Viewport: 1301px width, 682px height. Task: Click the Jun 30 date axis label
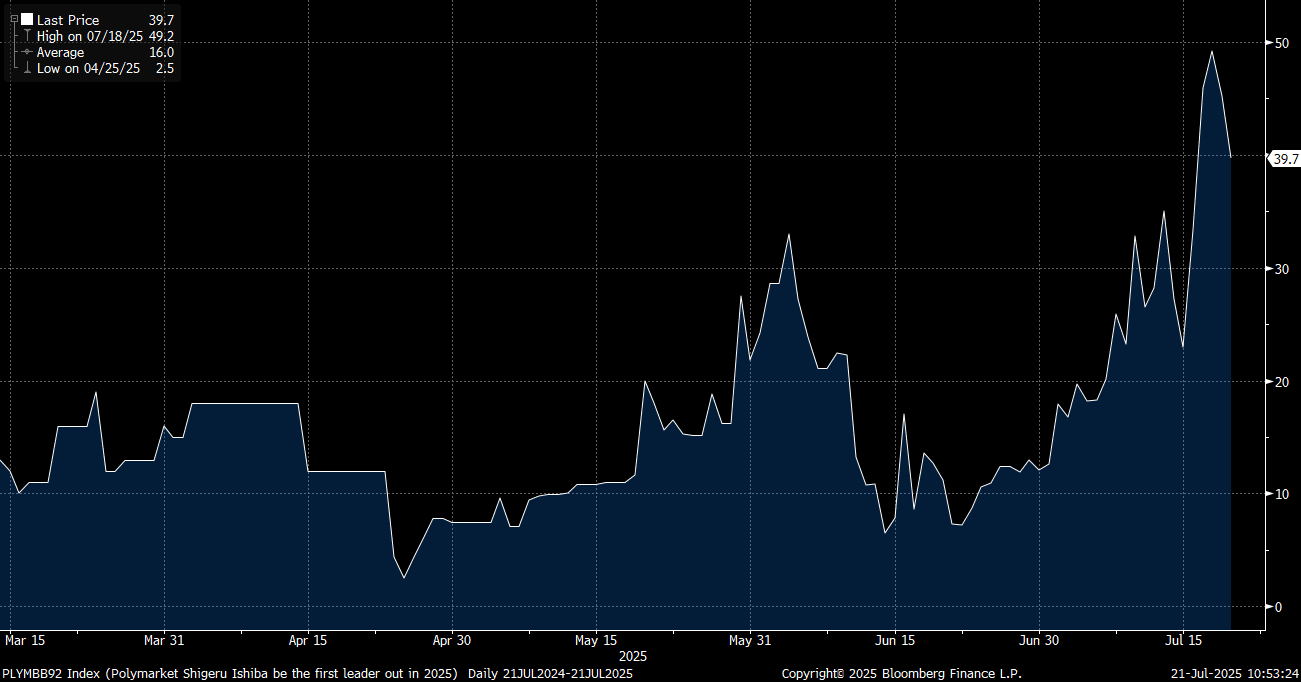(x=1039, y=640)
